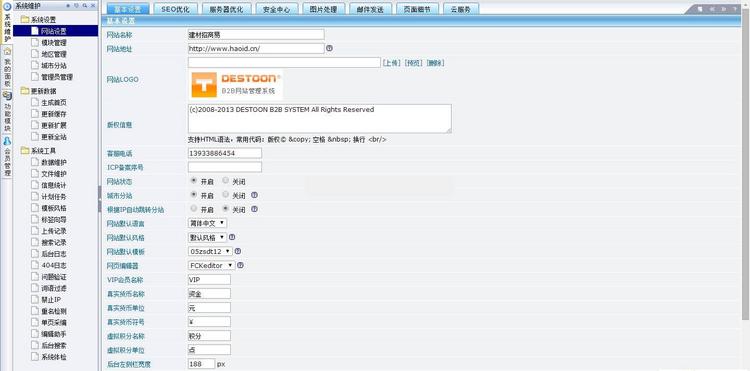The height and width of the screenshot is (371, 750).
Task: Click the page icon beside 词语过滤
Action: 34,288
